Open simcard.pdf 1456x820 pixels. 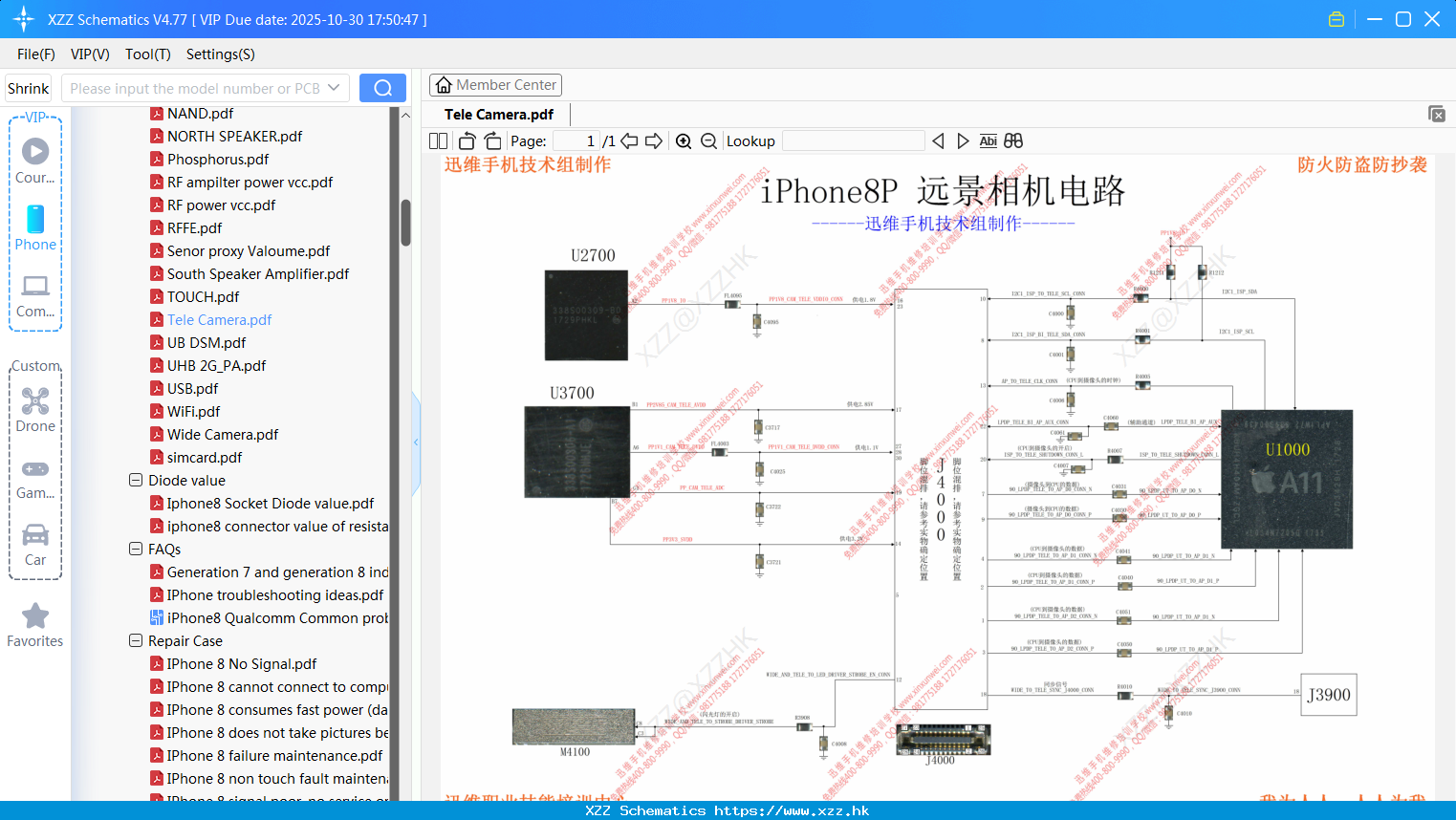(x=205, y=458)
